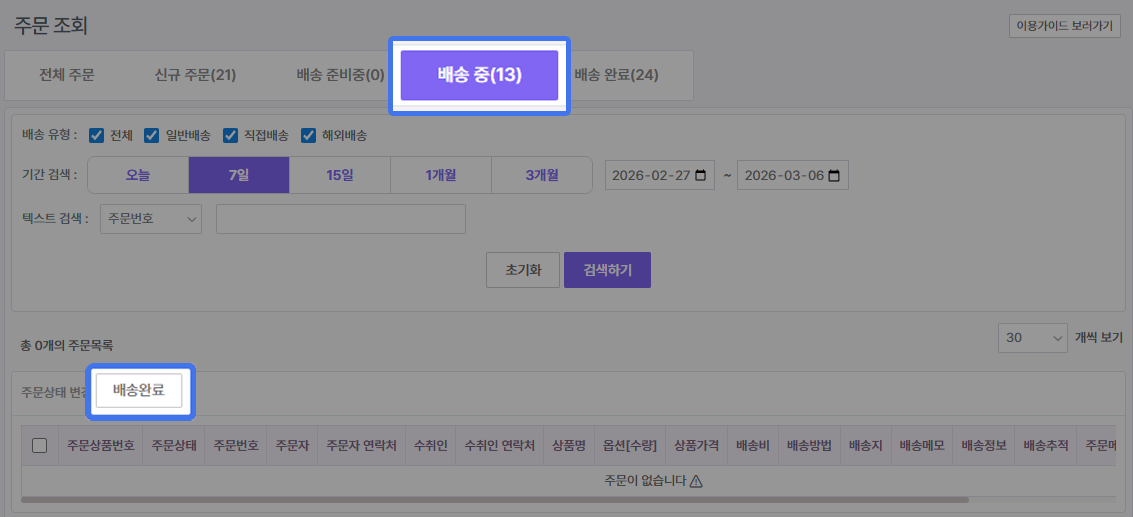Select the 오늘 period filter
Viewport: 1133px width, 517px height.
pos(138,175)
